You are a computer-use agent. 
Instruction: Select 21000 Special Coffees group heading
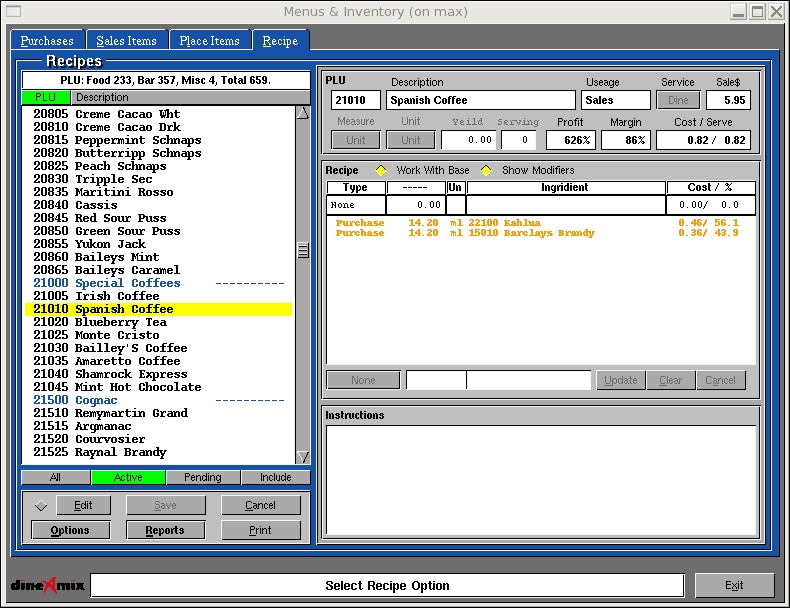[158, 283]
